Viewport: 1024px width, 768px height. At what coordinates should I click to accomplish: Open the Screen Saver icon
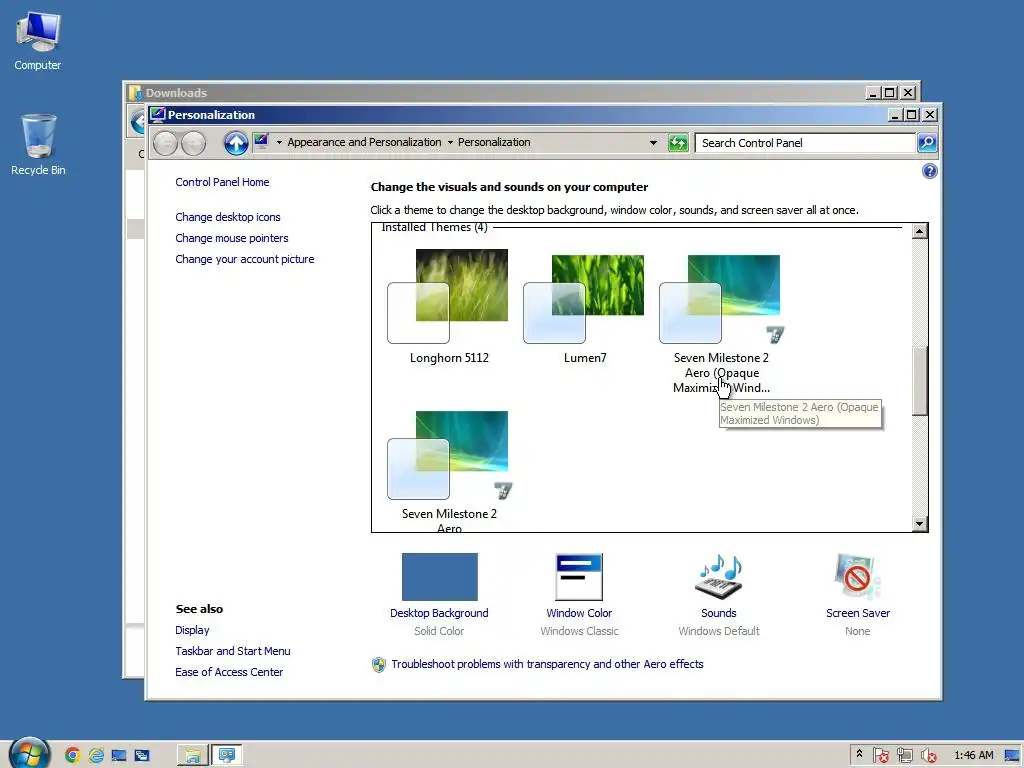(x=857, y=576)
